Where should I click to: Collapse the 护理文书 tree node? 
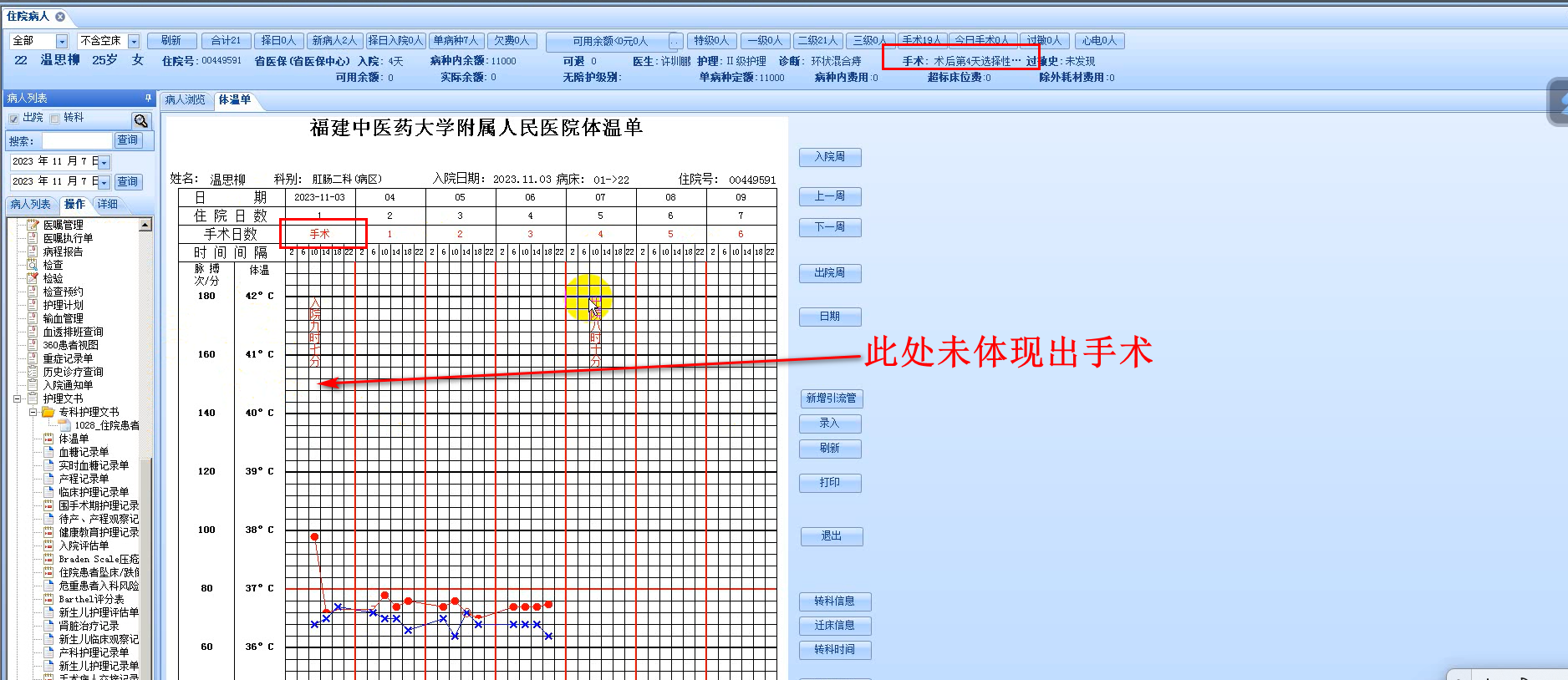(x=17, y=398)
